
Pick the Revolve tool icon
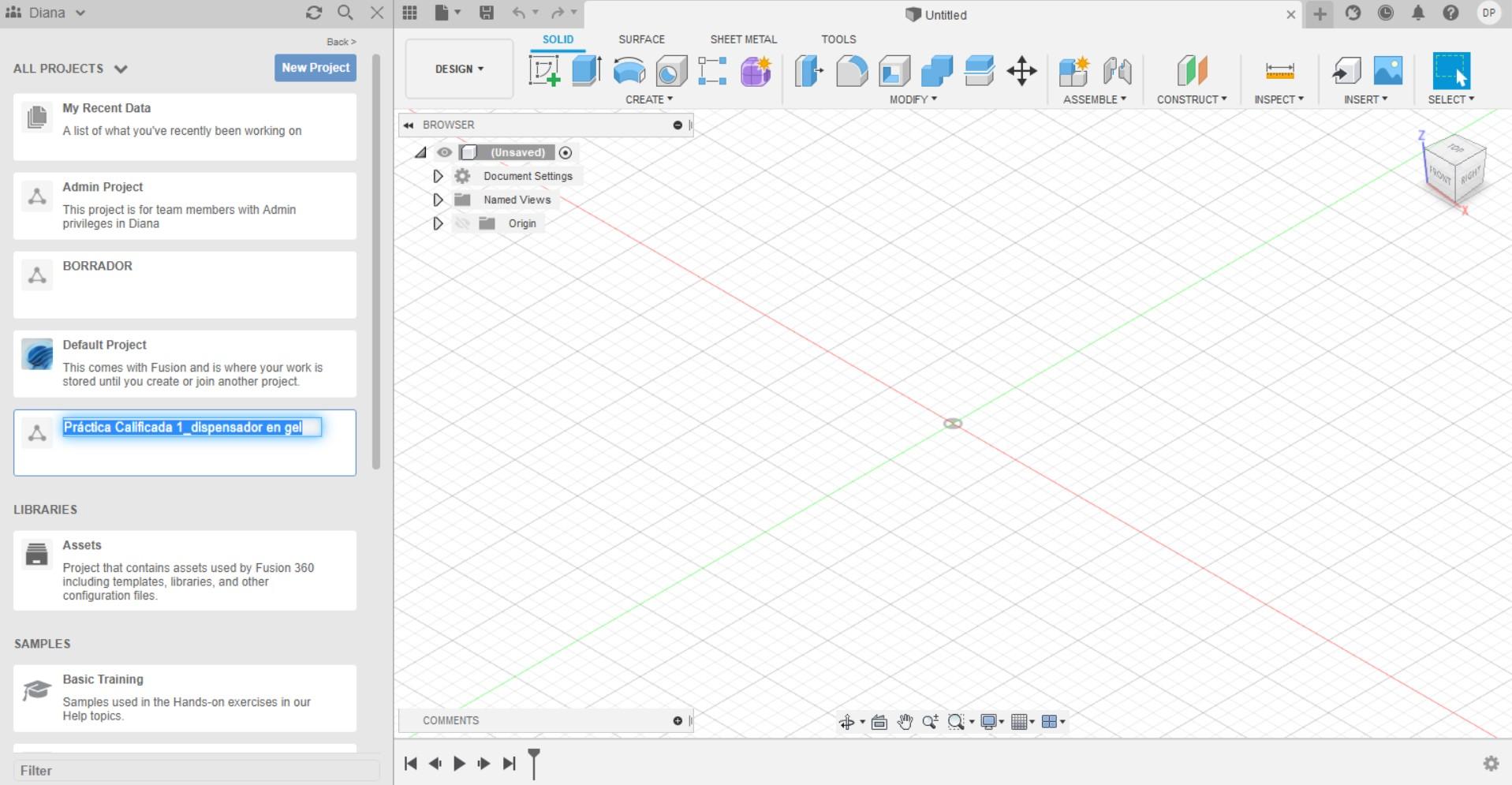pos(629,71)
